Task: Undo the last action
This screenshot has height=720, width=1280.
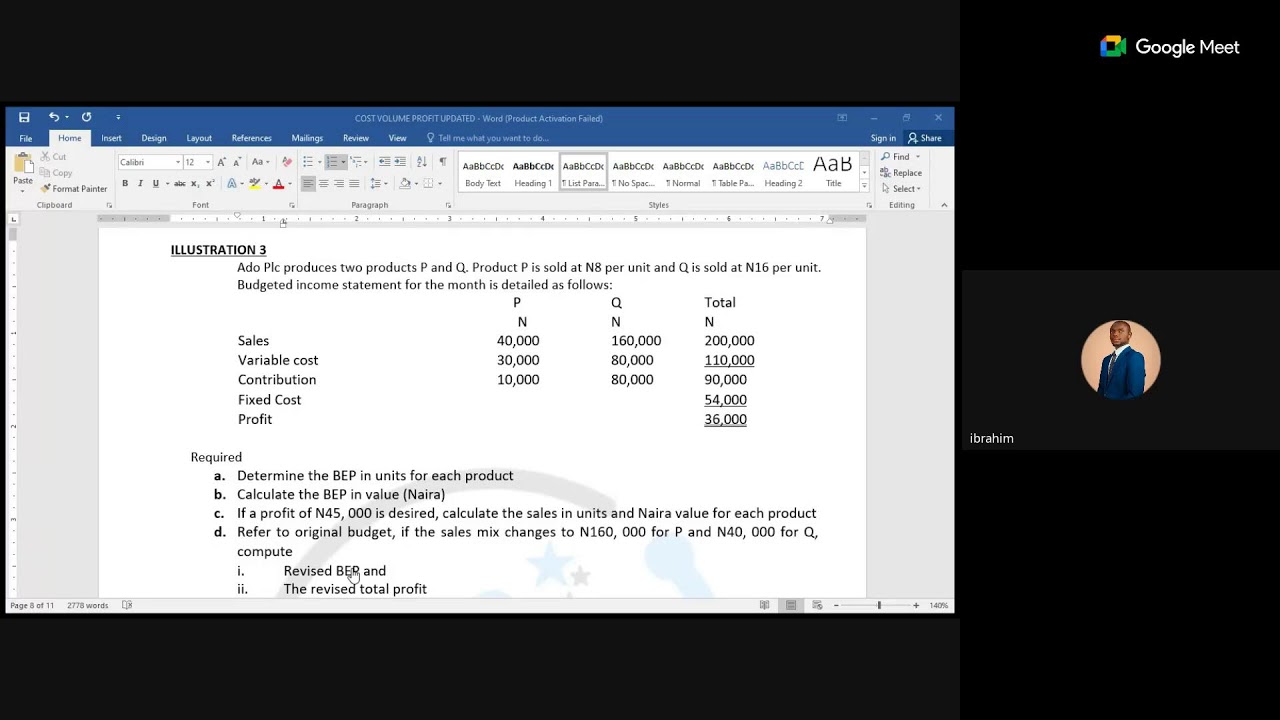Action: click(x=54, y=118)
